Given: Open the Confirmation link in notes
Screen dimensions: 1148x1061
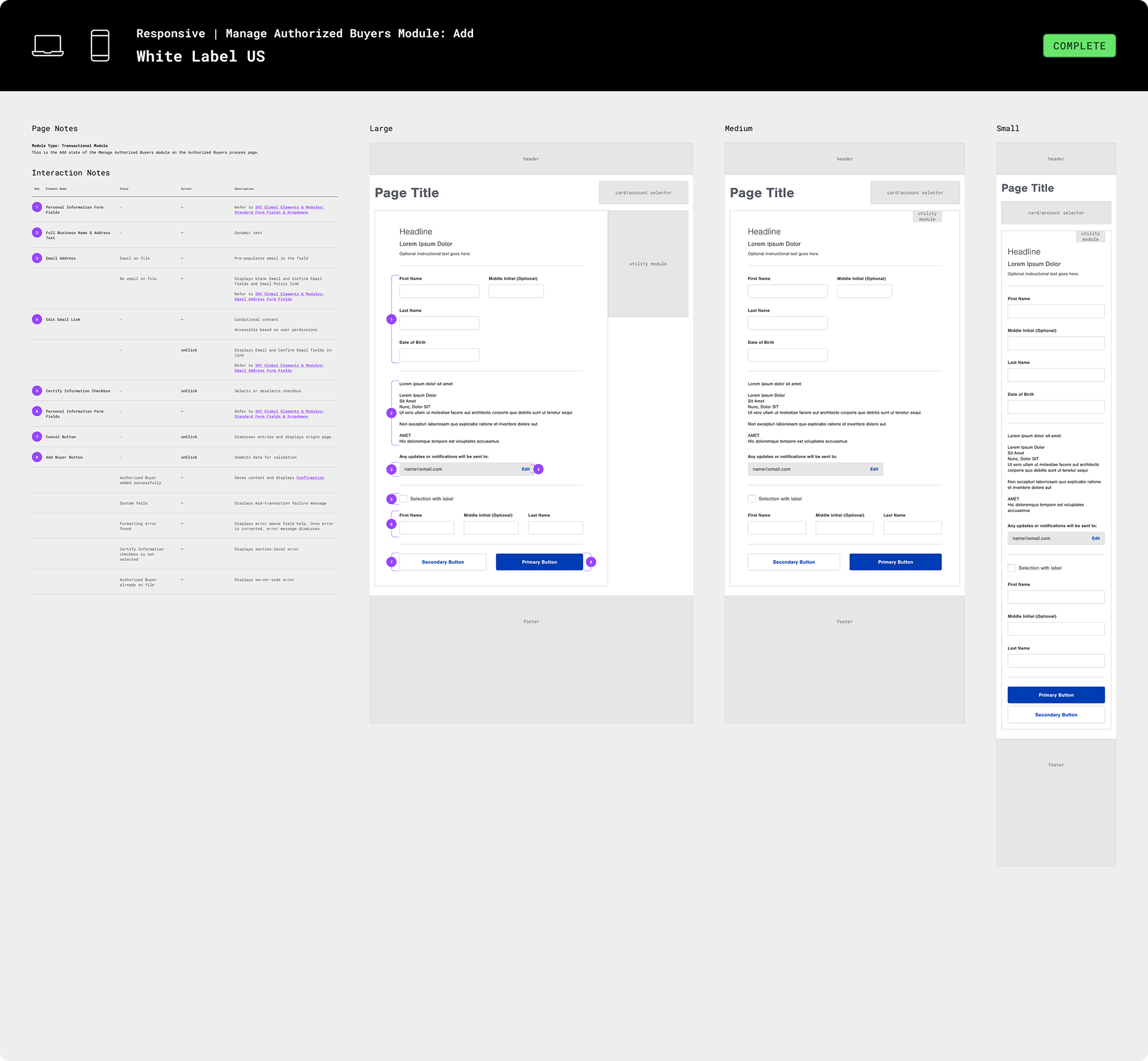Looking at the screenshot, I should 310,478.
